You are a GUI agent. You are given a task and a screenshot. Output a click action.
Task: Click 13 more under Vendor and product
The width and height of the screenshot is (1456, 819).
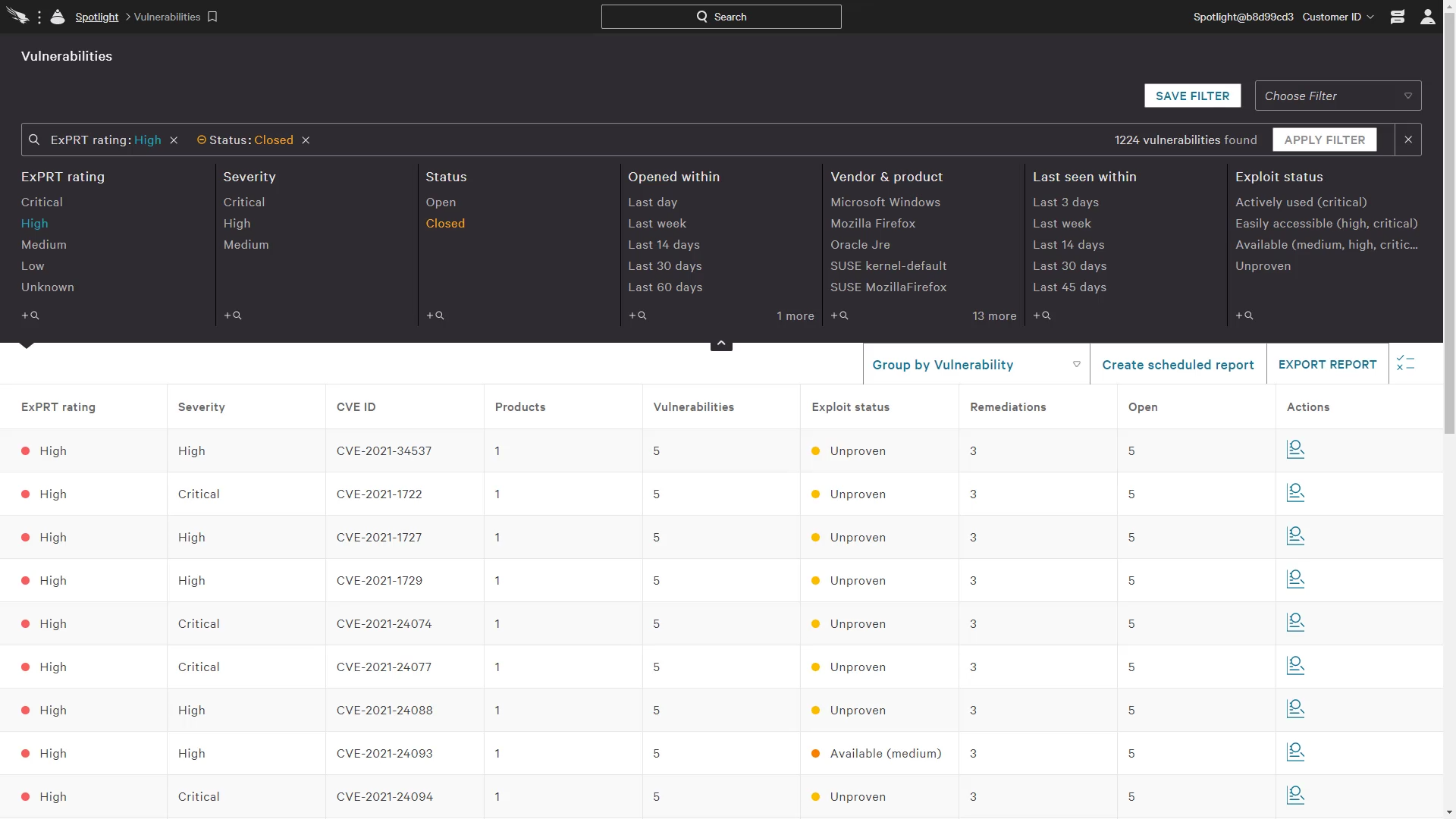click(x=994, y=315)
